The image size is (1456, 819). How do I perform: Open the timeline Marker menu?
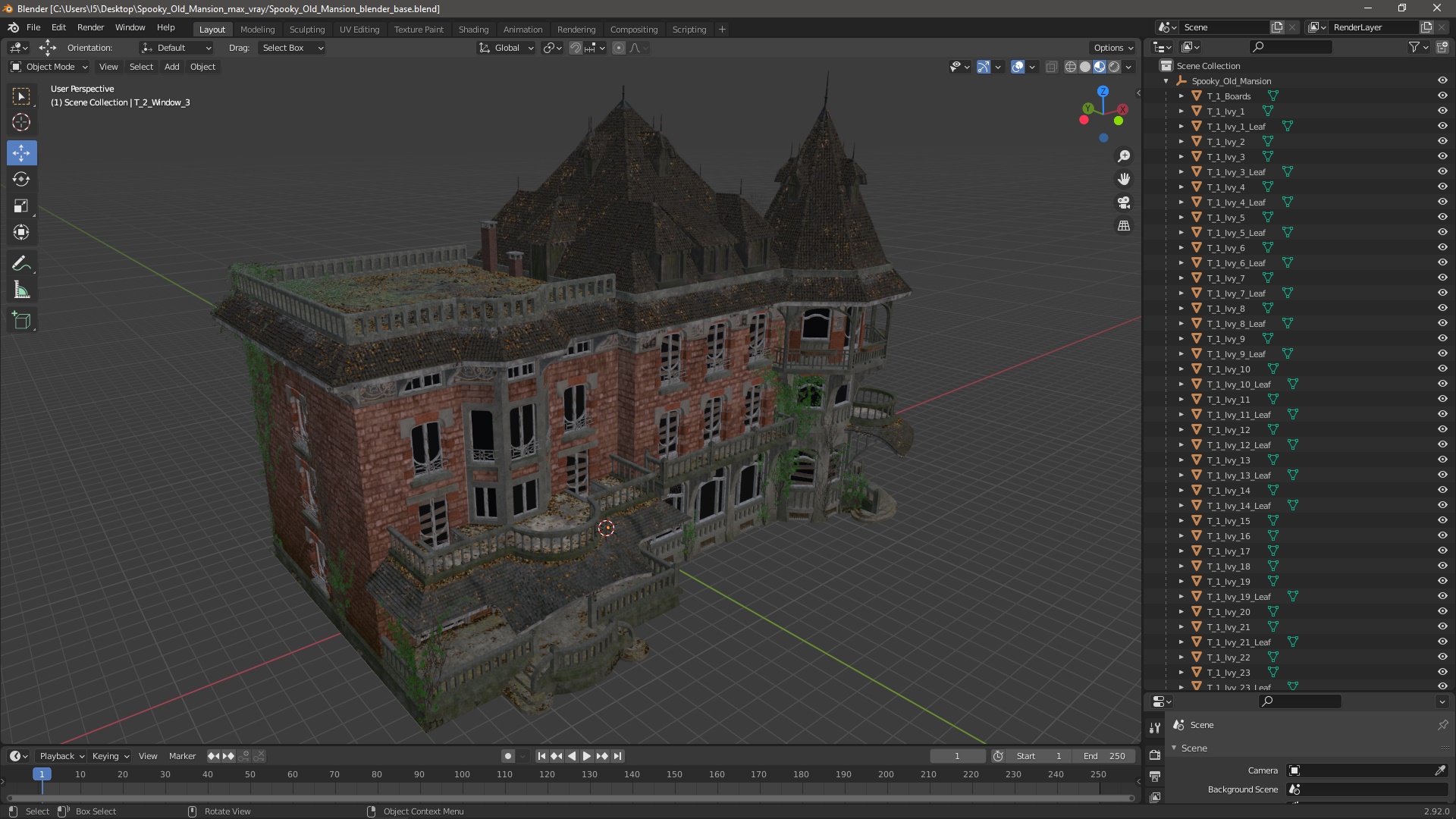(x=182, y=756)
